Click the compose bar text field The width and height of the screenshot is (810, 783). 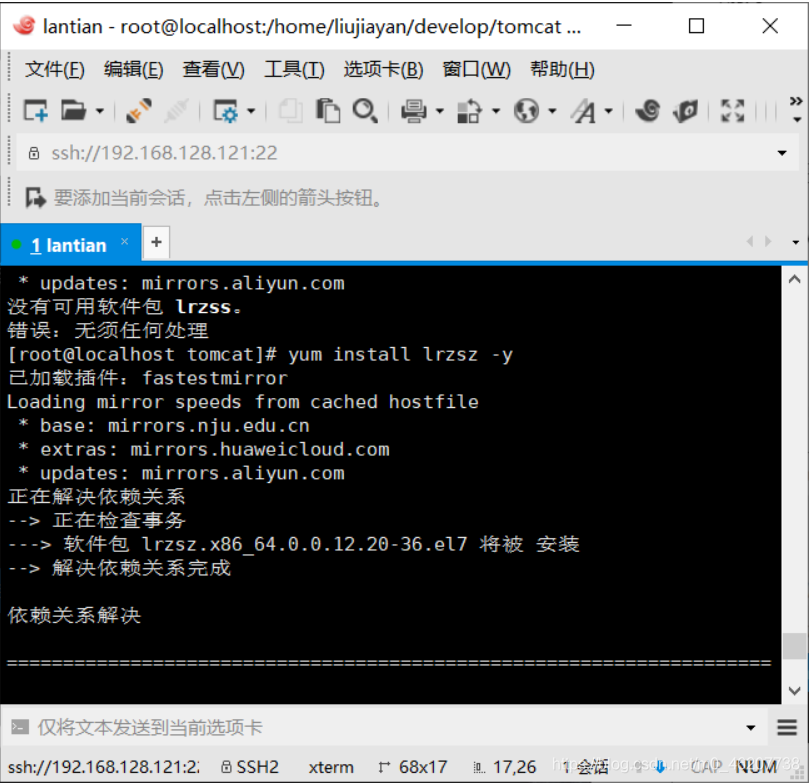(x=387, y=728)
